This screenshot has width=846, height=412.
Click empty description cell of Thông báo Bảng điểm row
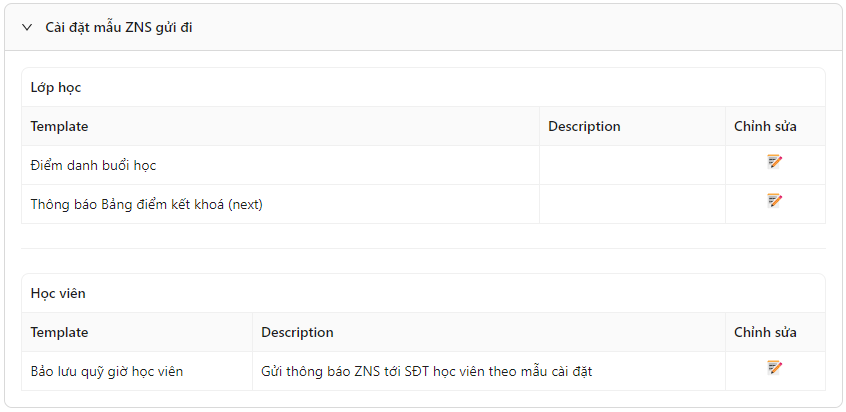pyautogui.click(x=632, y=204)
